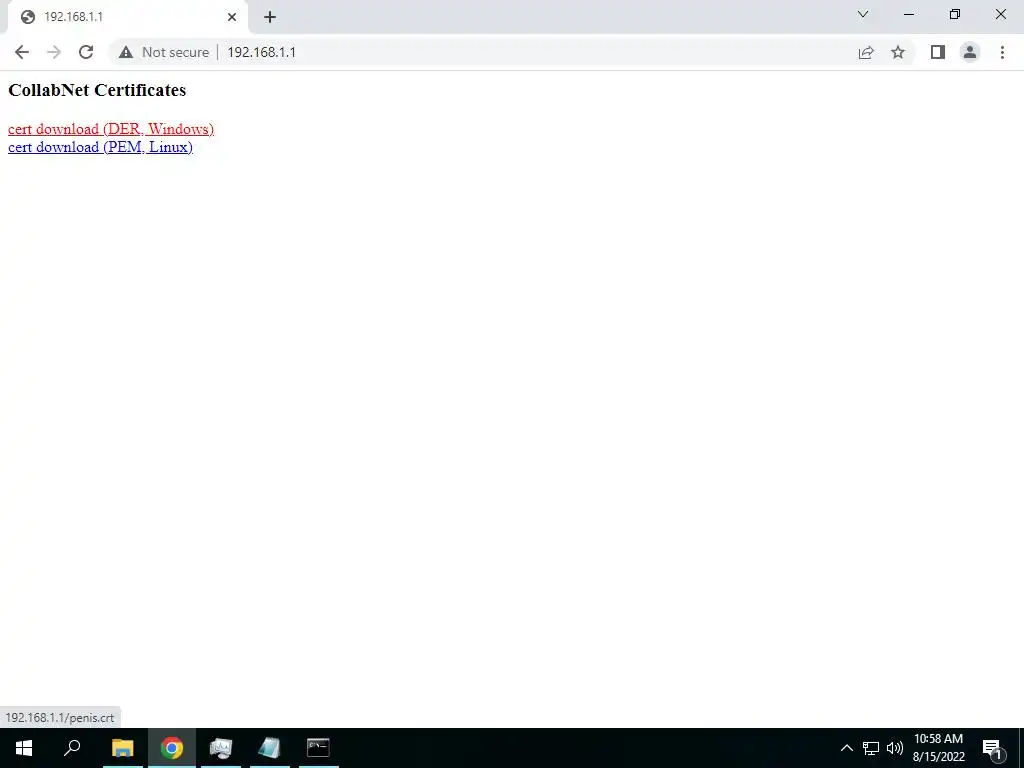1024x768 pixels.
Task: Share this page via share icon
Action: click(x=866, y=52)
